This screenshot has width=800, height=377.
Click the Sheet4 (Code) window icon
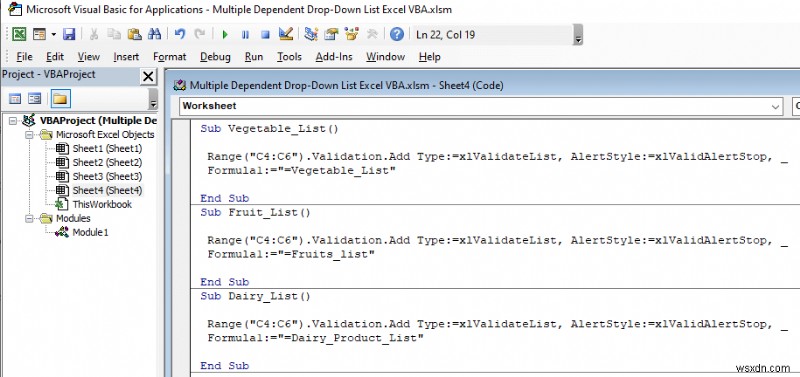tap(179, 85)
